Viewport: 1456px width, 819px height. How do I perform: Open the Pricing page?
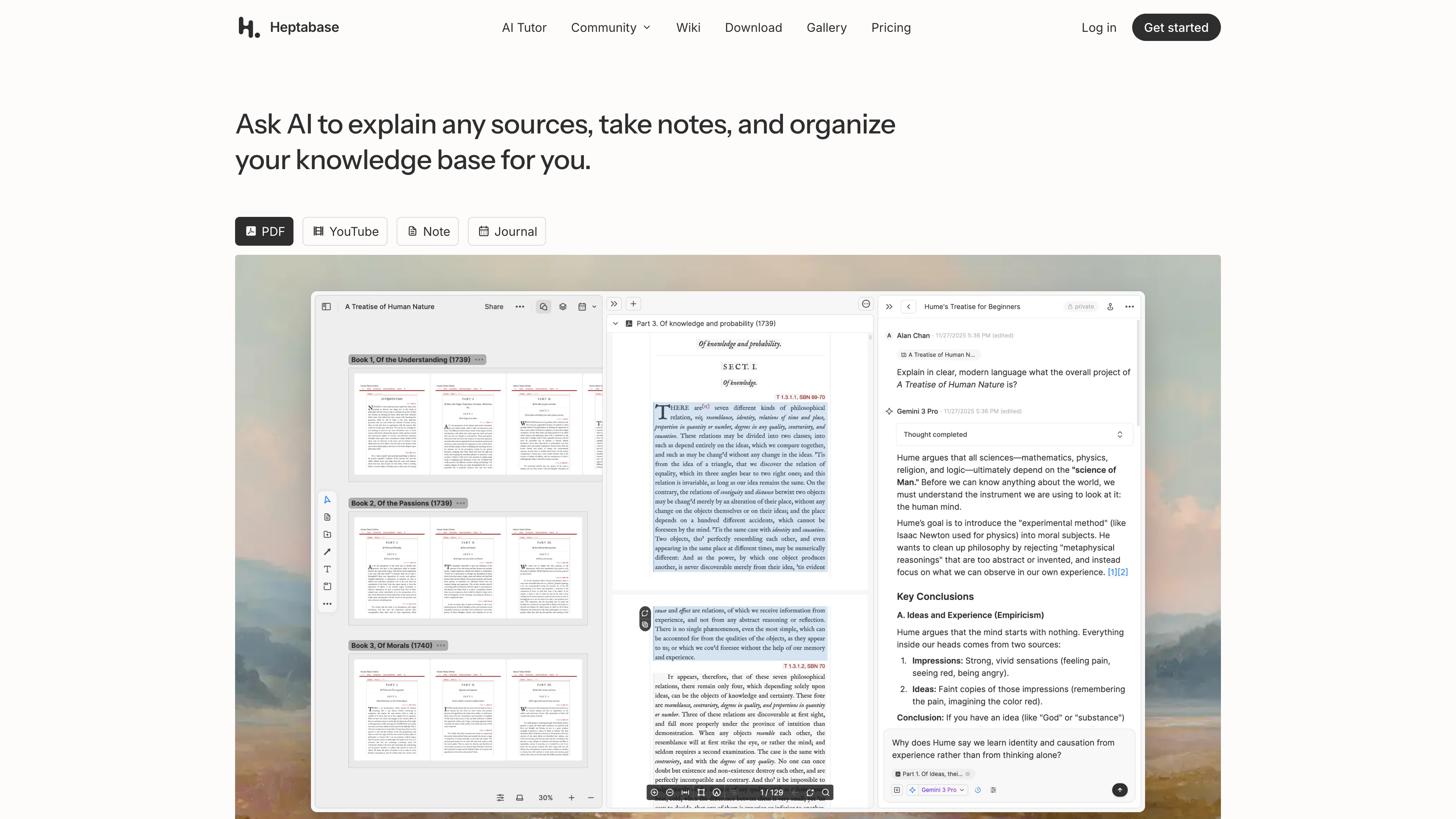click(891, 28)
